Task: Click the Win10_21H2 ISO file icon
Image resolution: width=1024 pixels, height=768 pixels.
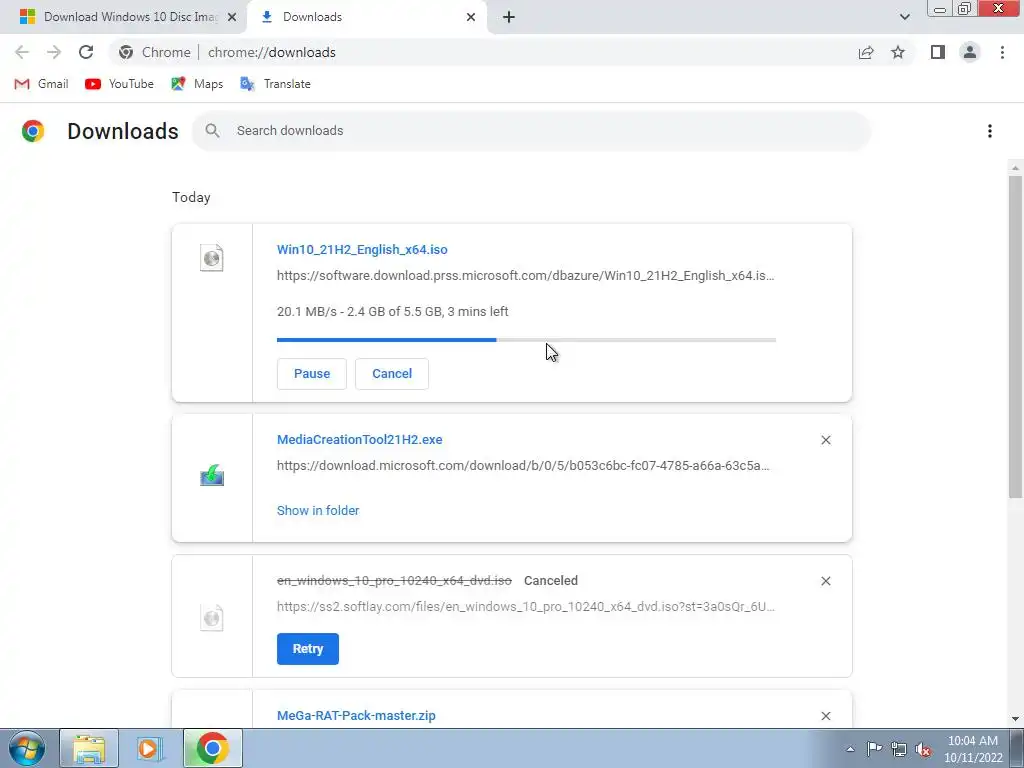Action: [x=212, y=258]
